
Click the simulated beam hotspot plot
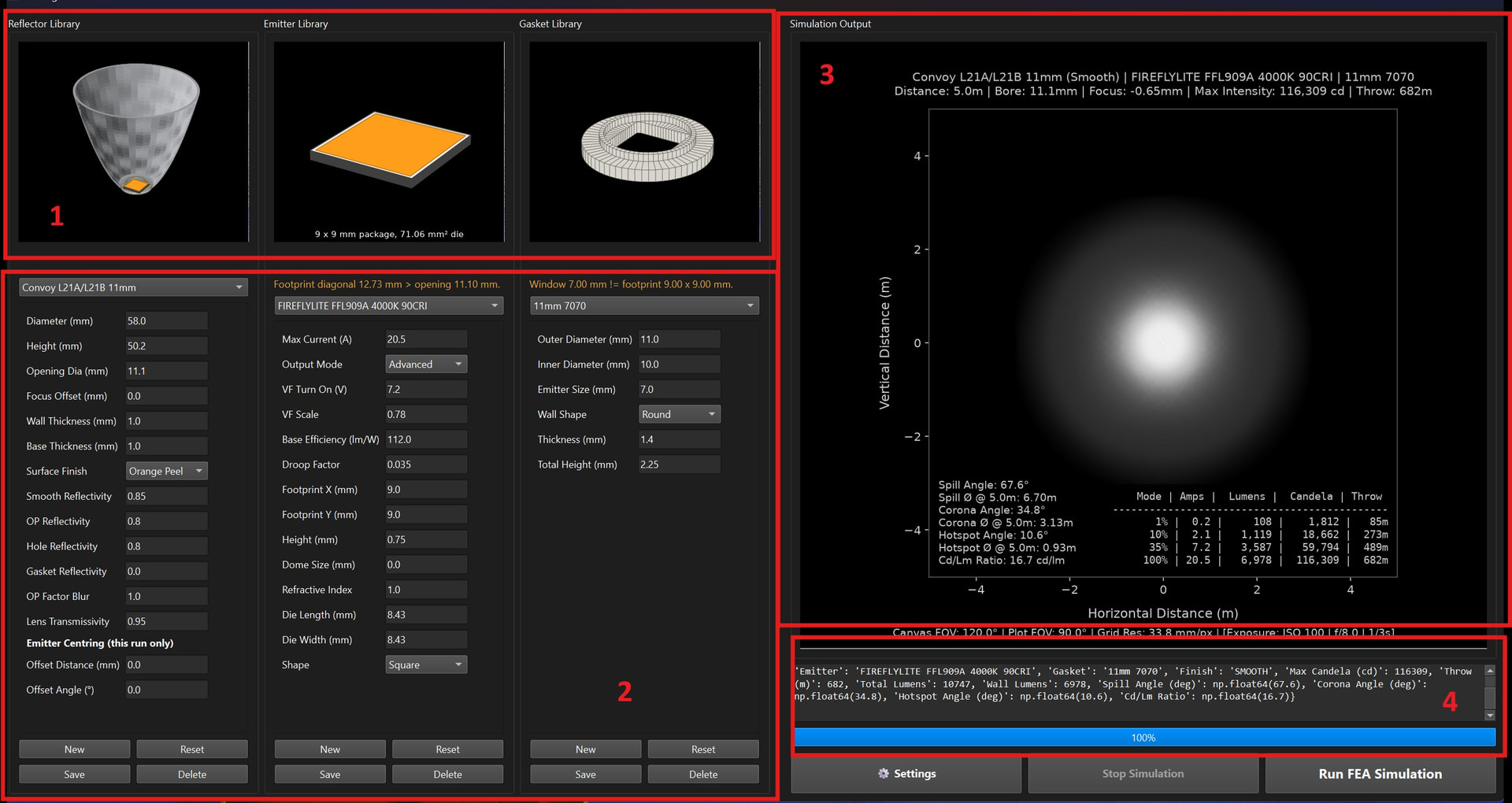(x=1162, y=342)
